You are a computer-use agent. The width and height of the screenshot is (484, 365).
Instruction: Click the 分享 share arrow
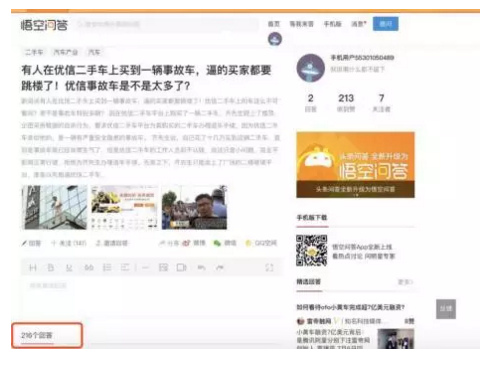click(x=169, y=243)
